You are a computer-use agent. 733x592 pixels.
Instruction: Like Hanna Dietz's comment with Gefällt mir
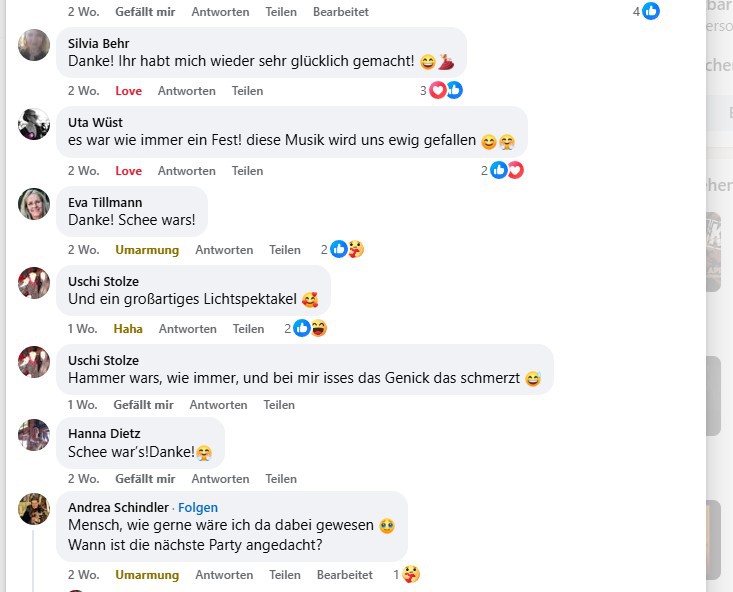(143, 479)
